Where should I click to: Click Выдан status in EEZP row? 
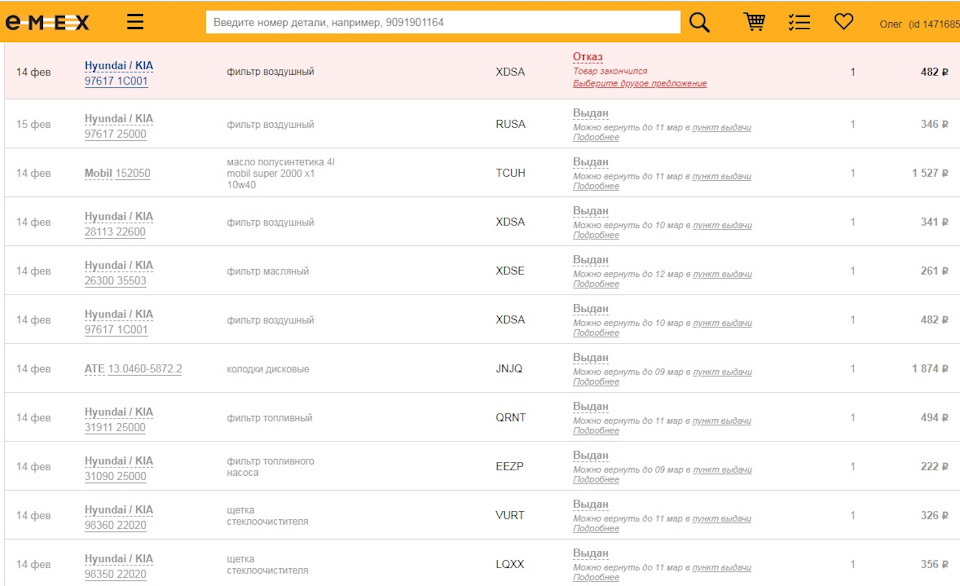click(x=591, y=456)
